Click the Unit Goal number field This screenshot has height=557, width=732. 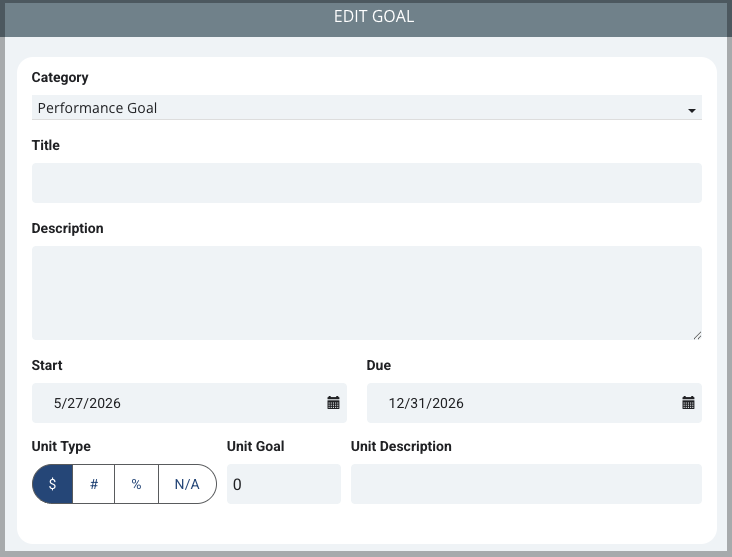(x=284, y=484)
